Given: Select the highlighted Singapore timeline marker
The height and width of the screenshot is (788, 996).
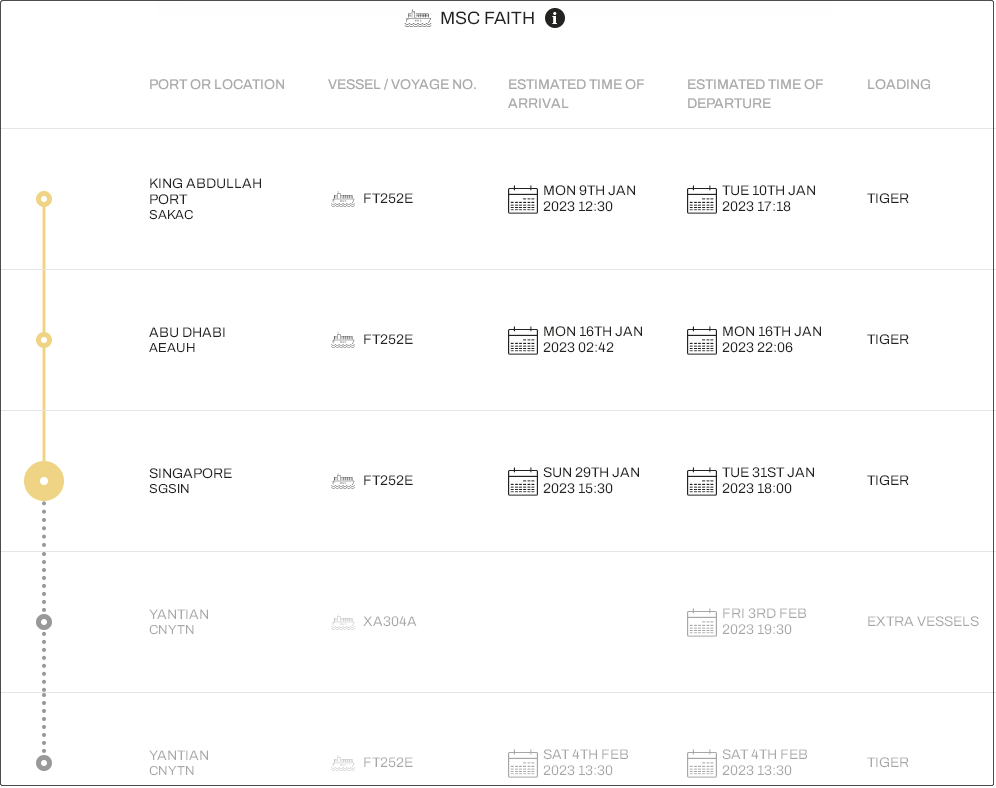Looking at the screenshot, I should [x=44, y=481].
